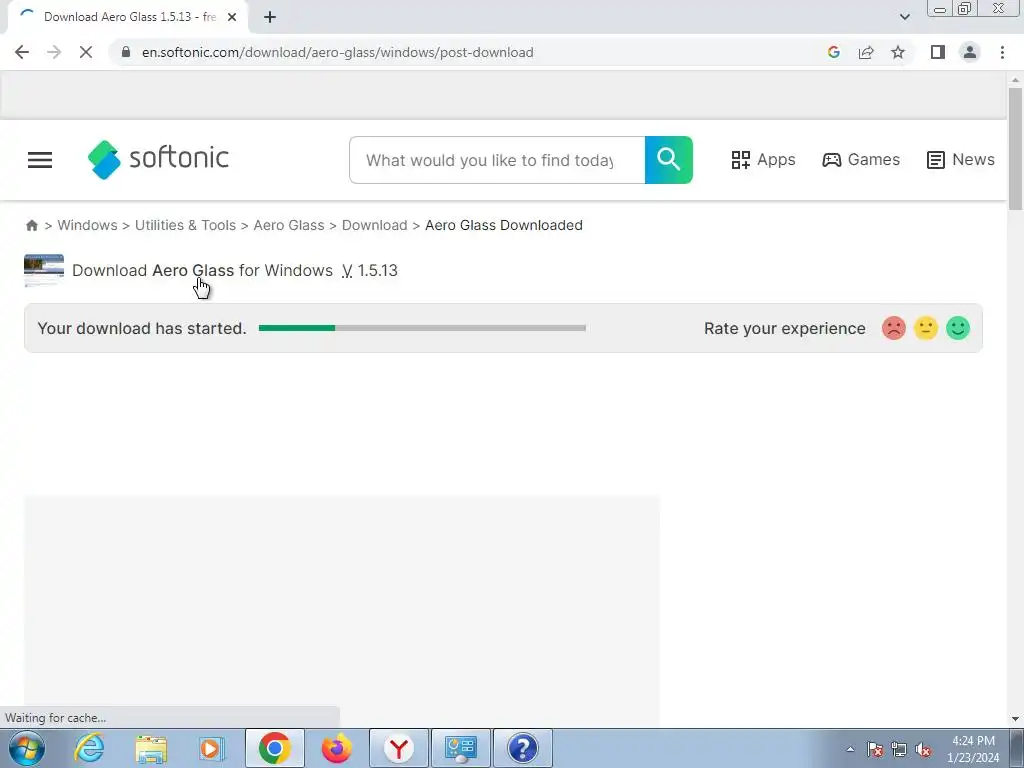The image size is (1024, 768).
Task: Click the address bar URL
Action: (x=338, y=52)
